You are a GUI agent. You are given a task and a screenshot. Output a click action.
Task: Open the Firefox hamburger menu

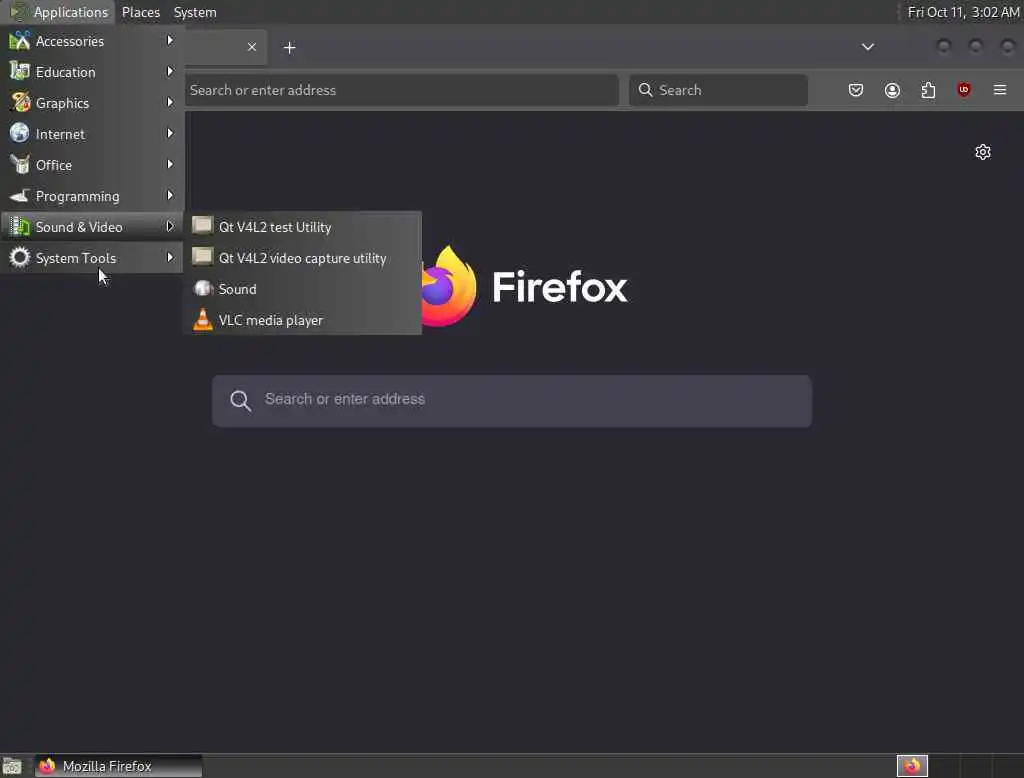pos(1000,90)
